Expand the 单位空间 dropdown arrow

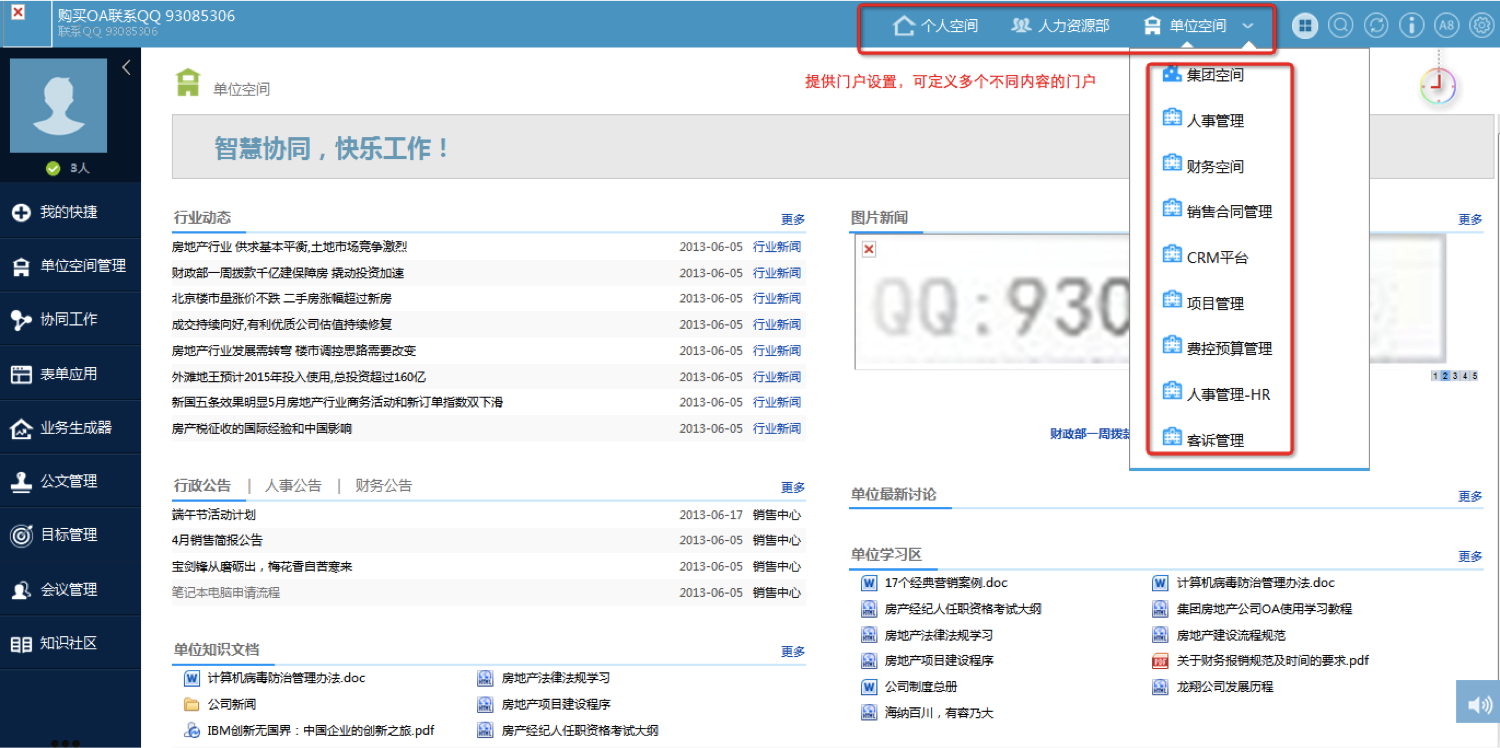[1249, 26]
